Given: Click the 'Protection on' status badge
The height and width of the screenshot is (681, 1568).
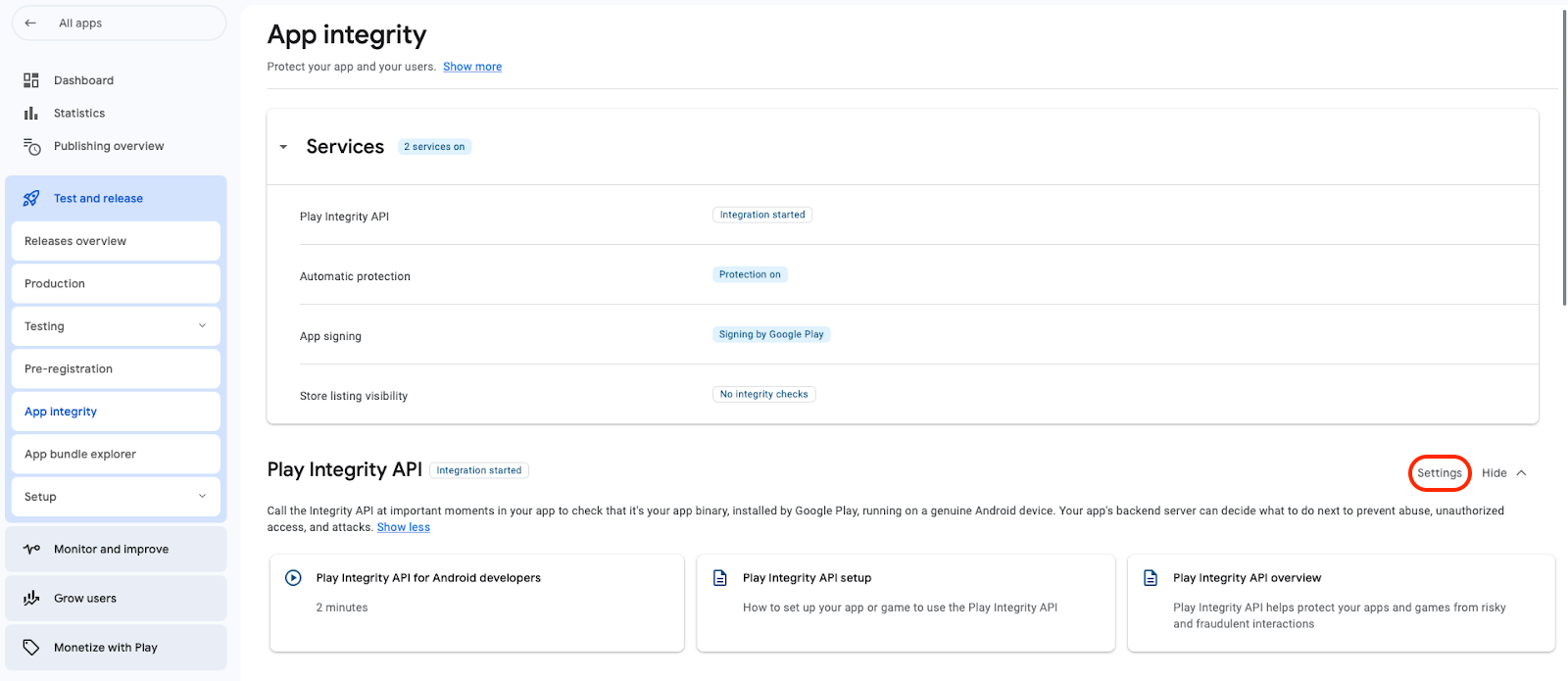Looking at the screenshot, I should (x=750, y=274).
